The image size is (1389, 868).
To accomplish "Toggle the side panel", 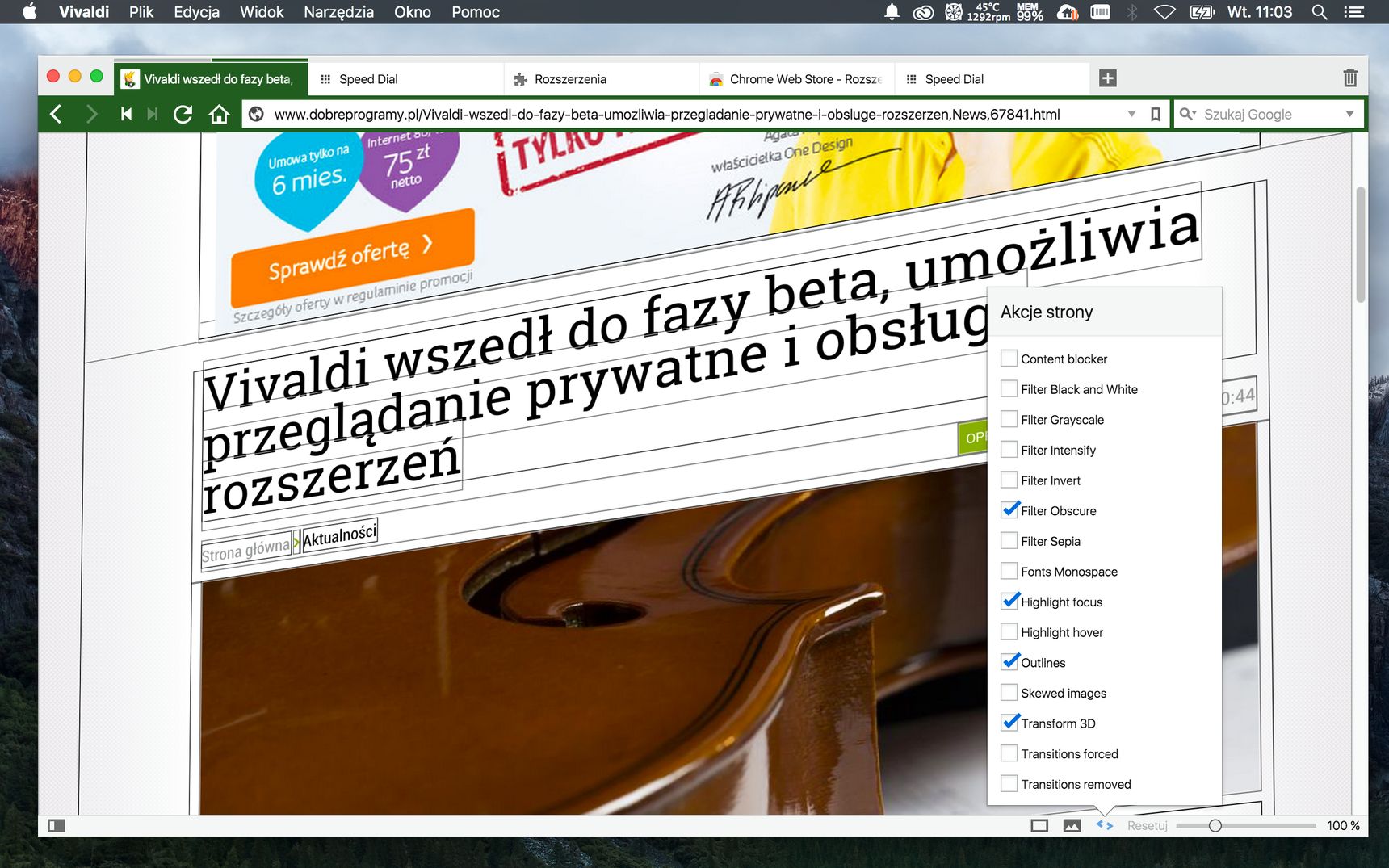I will click(57, 825).
